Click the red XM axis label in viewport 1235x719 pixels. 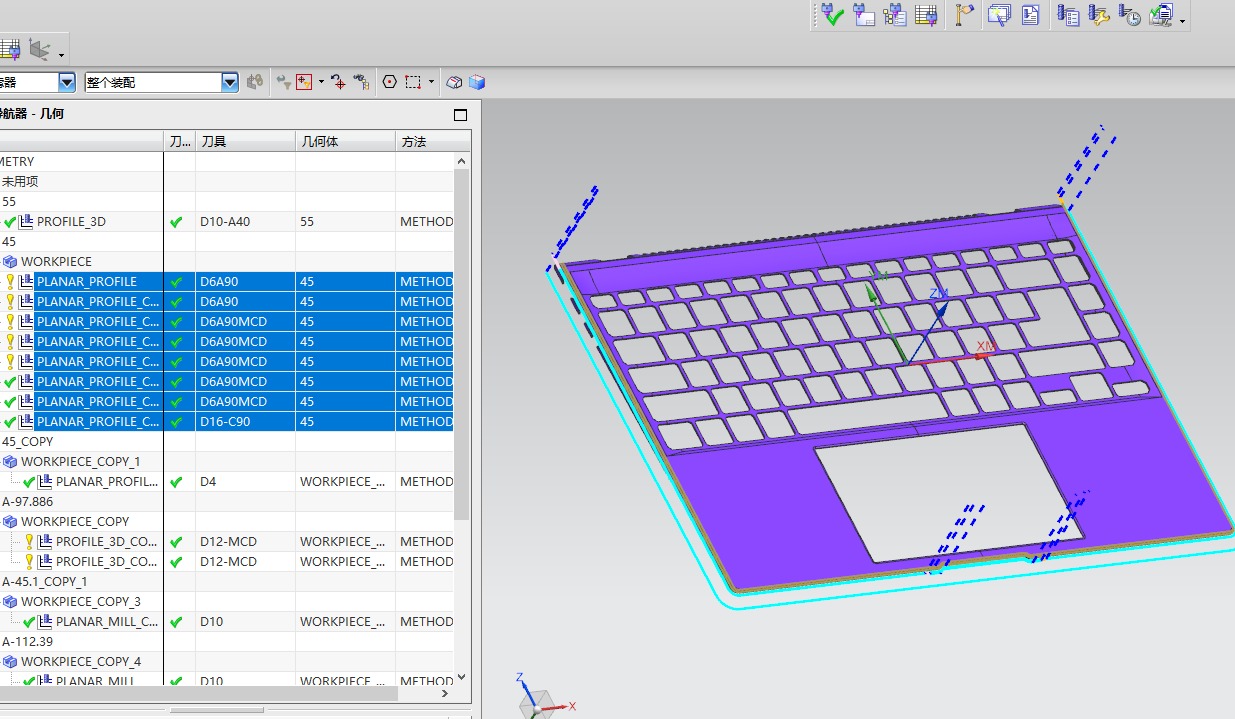(986, 346)
